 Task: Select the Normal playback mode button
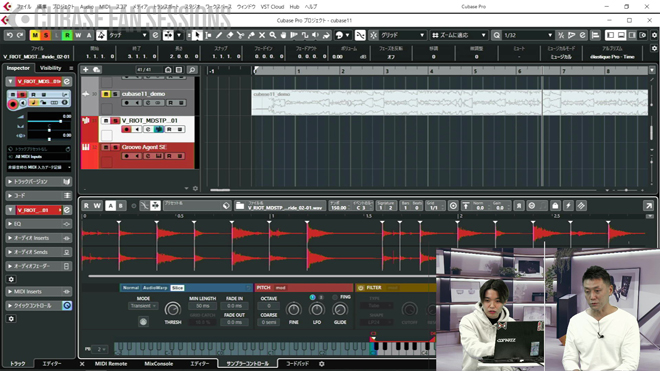click(130, 288)
